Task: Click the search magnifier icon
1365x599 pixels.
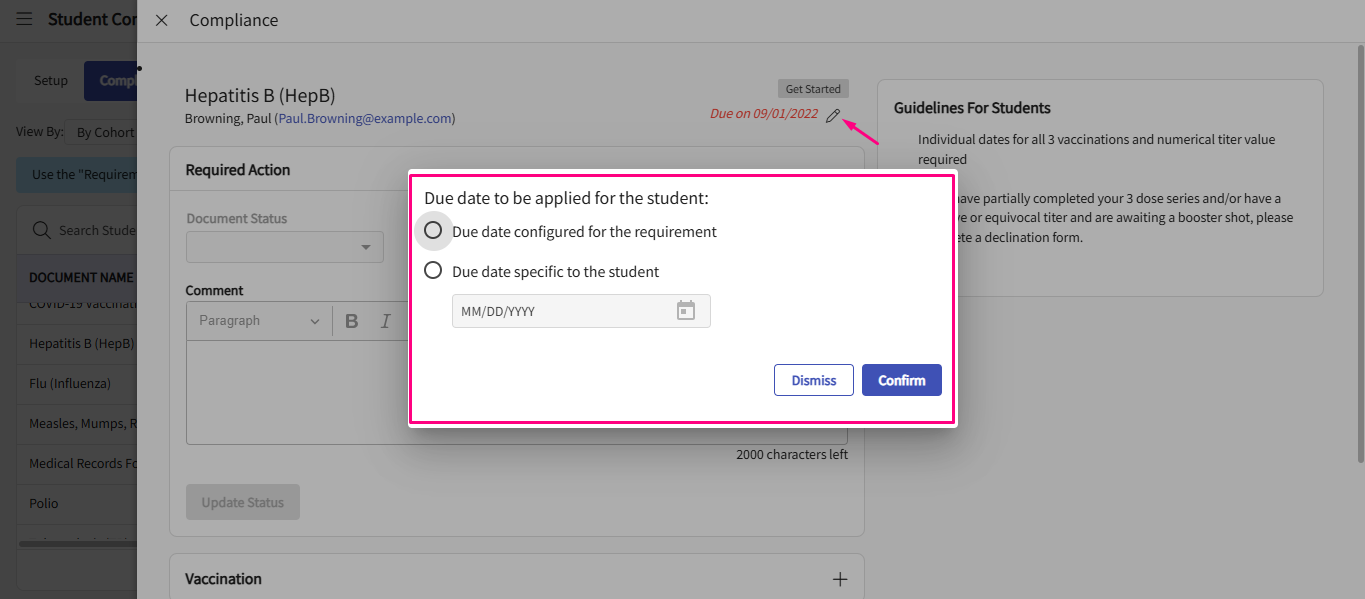Action: point(42,230)
